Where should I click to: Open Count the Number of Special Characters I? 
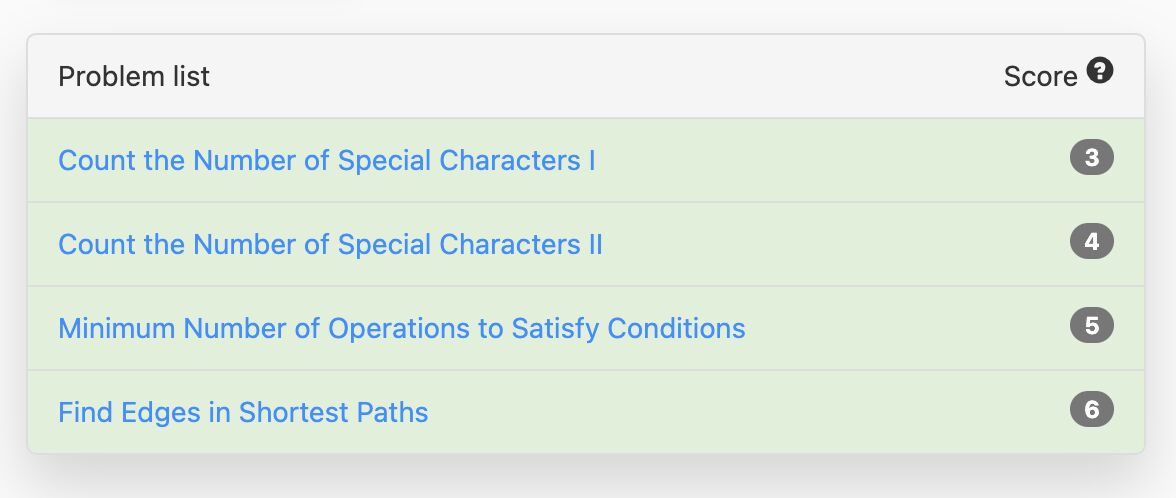tap(327, 160)
